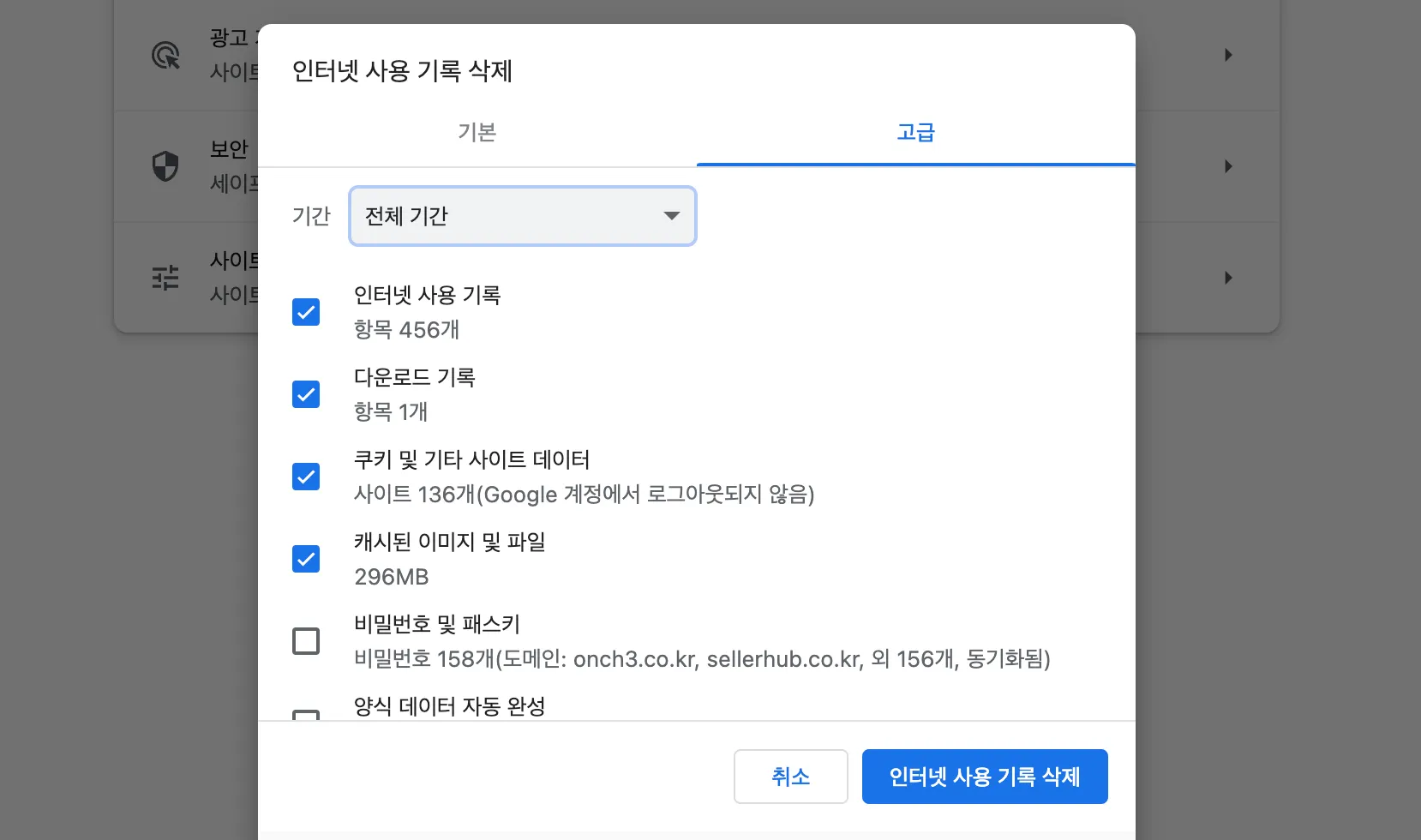Click the 취소 button

pyautogui.click(x=790, y=777)
